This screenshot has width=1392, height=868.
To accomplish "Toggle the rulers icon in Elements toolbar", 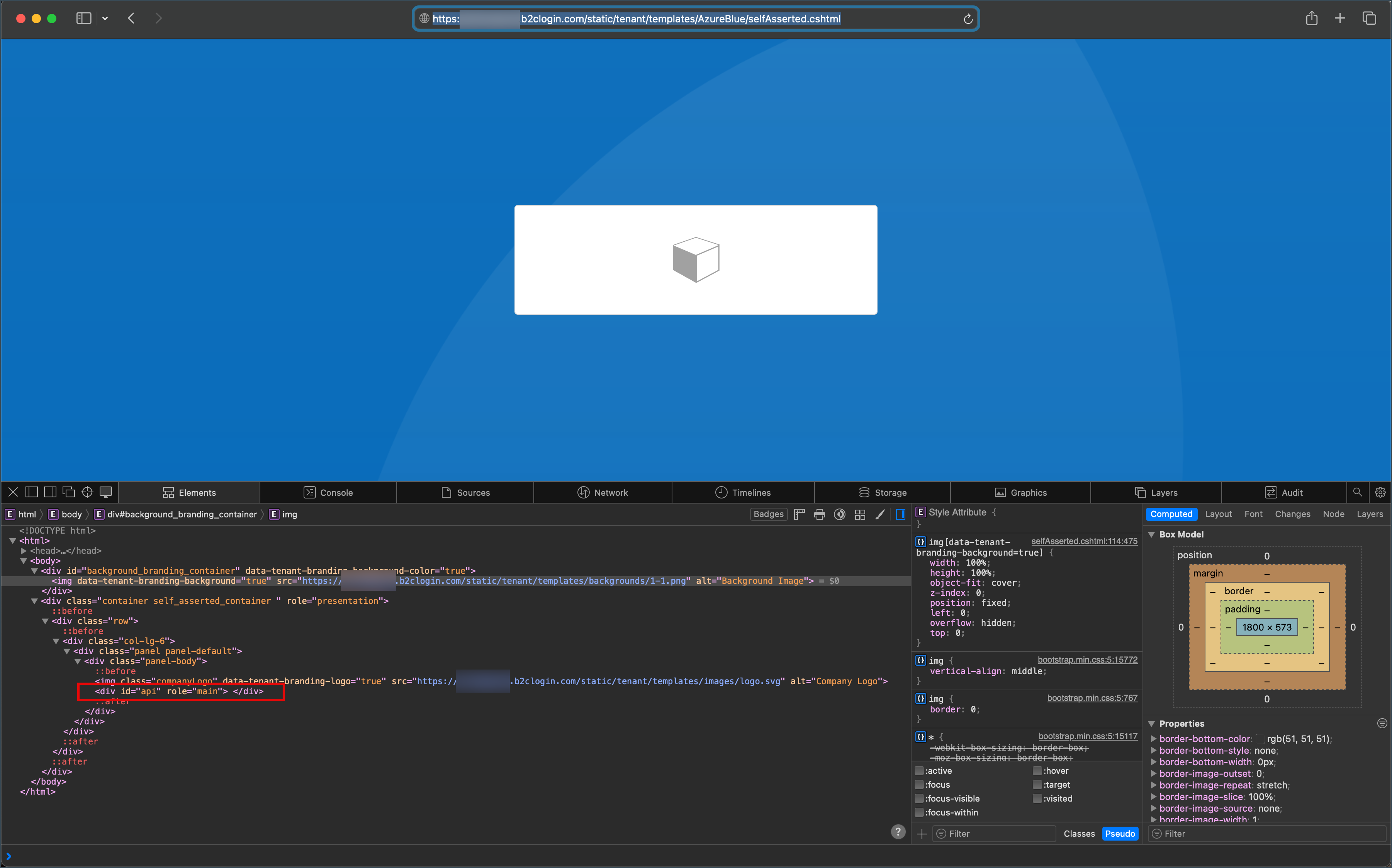I will 800,514.
